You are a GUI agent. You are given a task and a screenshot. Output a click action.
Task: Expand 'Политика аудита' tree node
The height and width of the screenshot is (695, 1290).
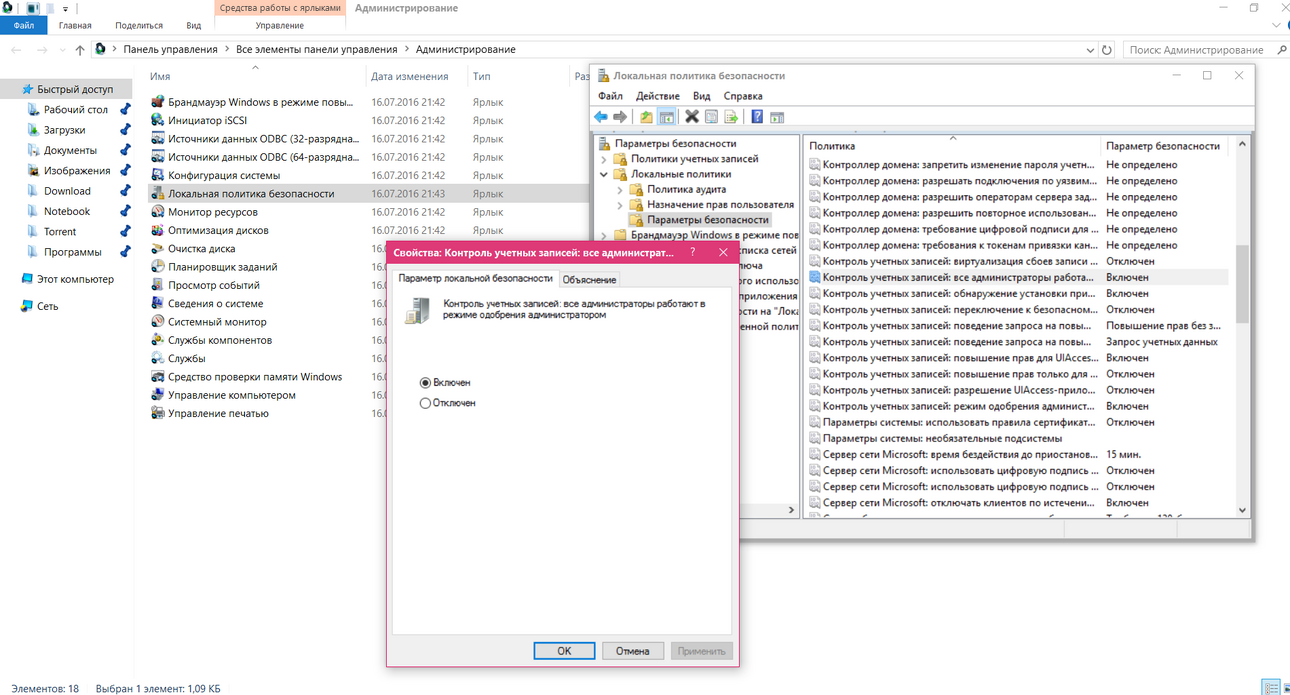(x=620, y=189)
